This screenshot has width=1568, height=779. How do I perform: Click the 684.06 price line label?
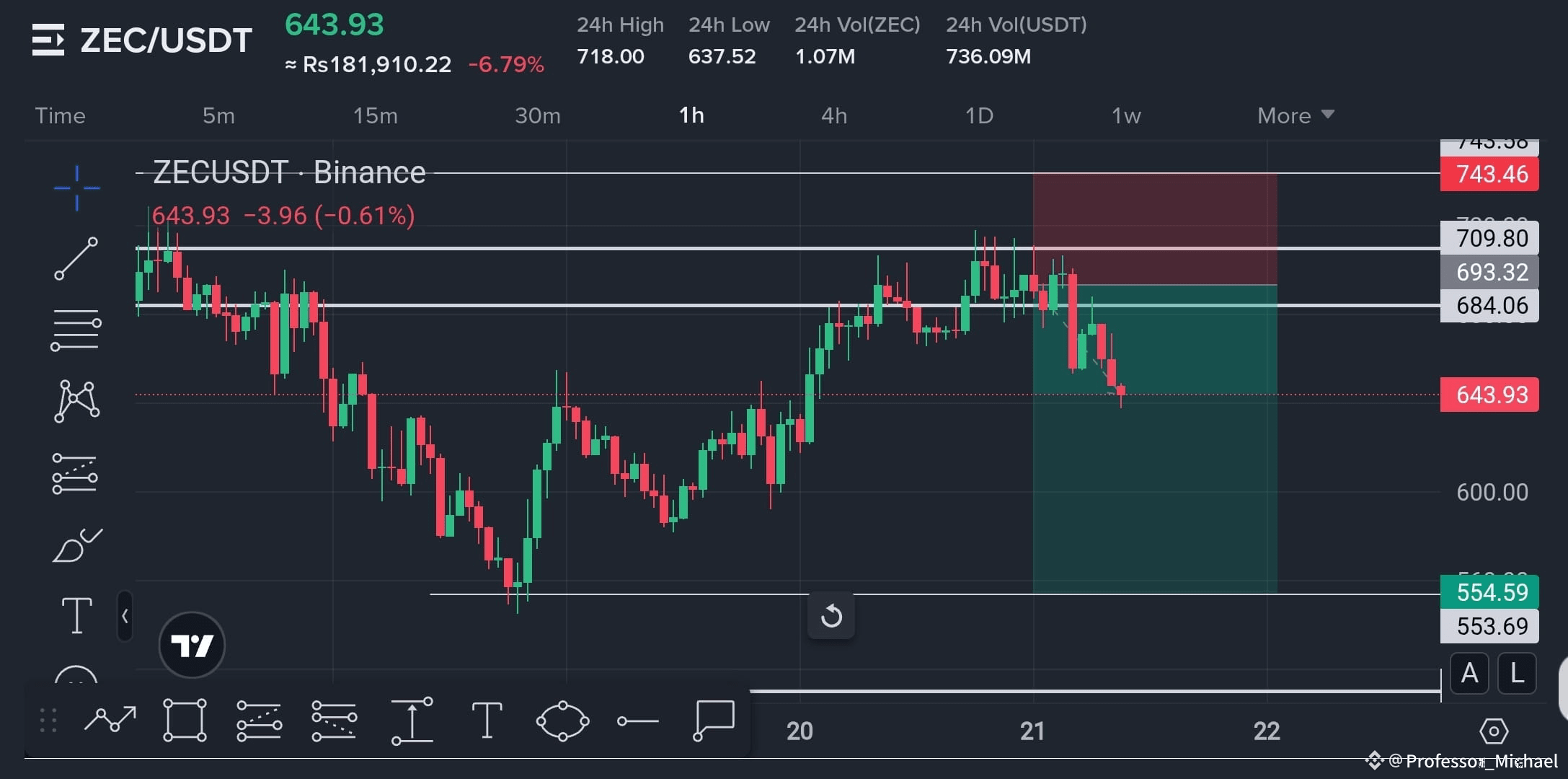(x=1489, y=306)
